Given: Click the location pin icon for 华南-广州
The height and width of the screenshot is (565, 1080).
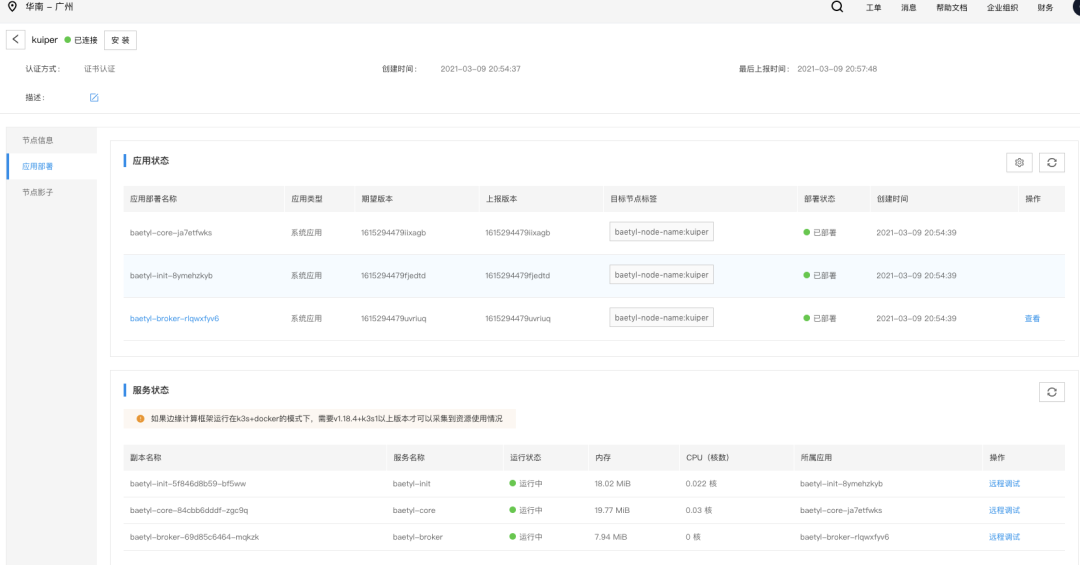Looking at the screenshot, I should (12, 7).
